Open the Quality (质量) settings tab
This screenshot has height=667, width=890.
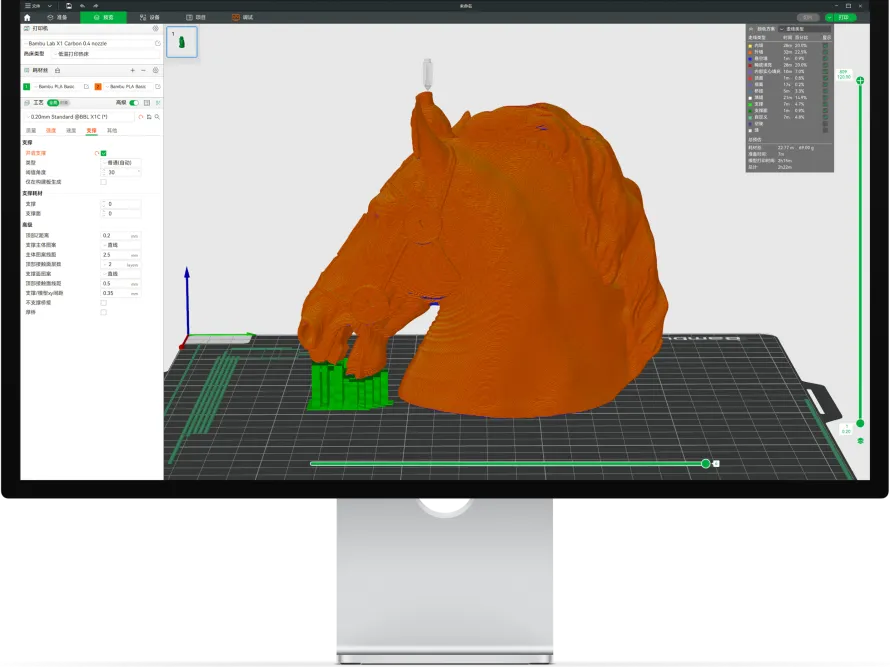[x=31, y=131]
